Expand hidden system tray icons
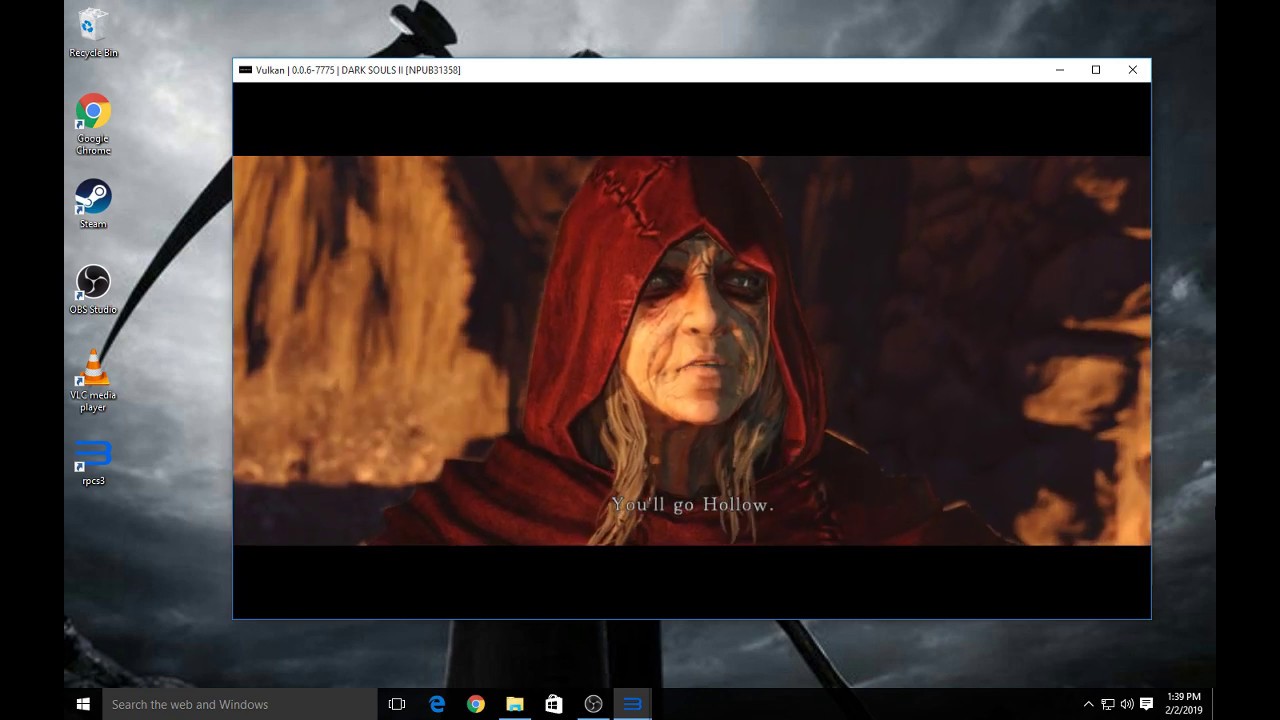The width and height of the screenshot is (1280, 720). tap(1088, 704)
